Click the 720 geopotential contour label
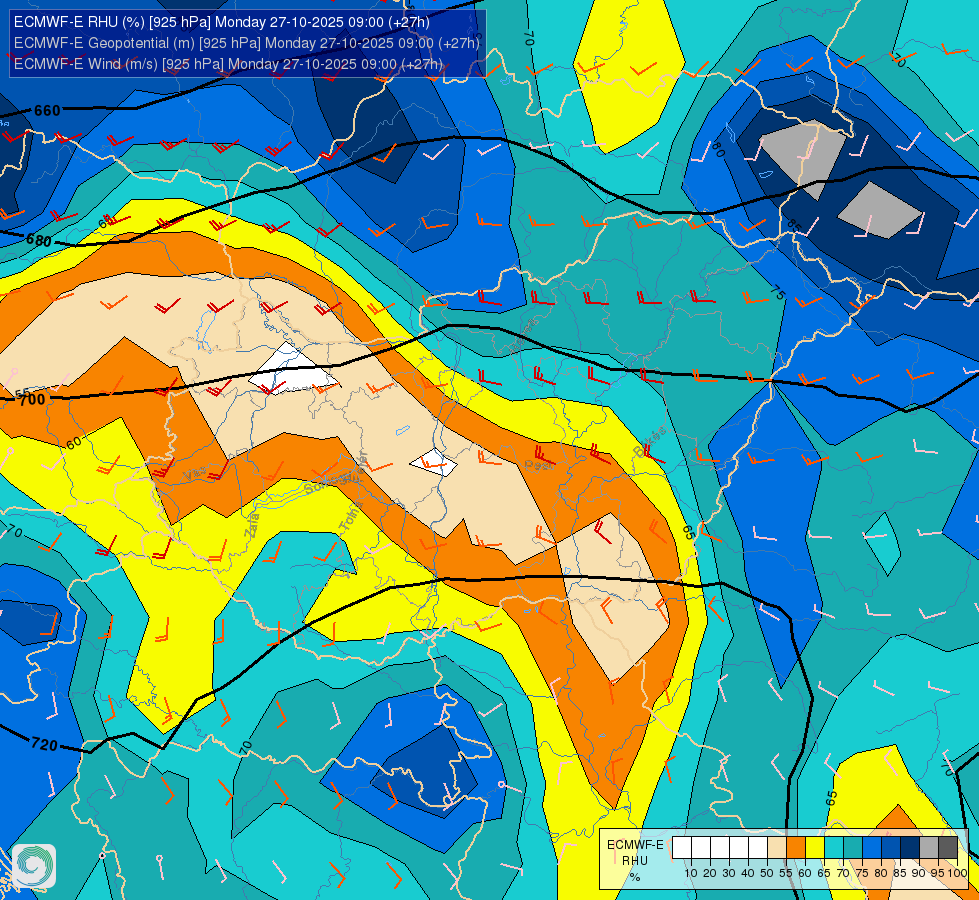979x900 pixels. pos(44,744)
